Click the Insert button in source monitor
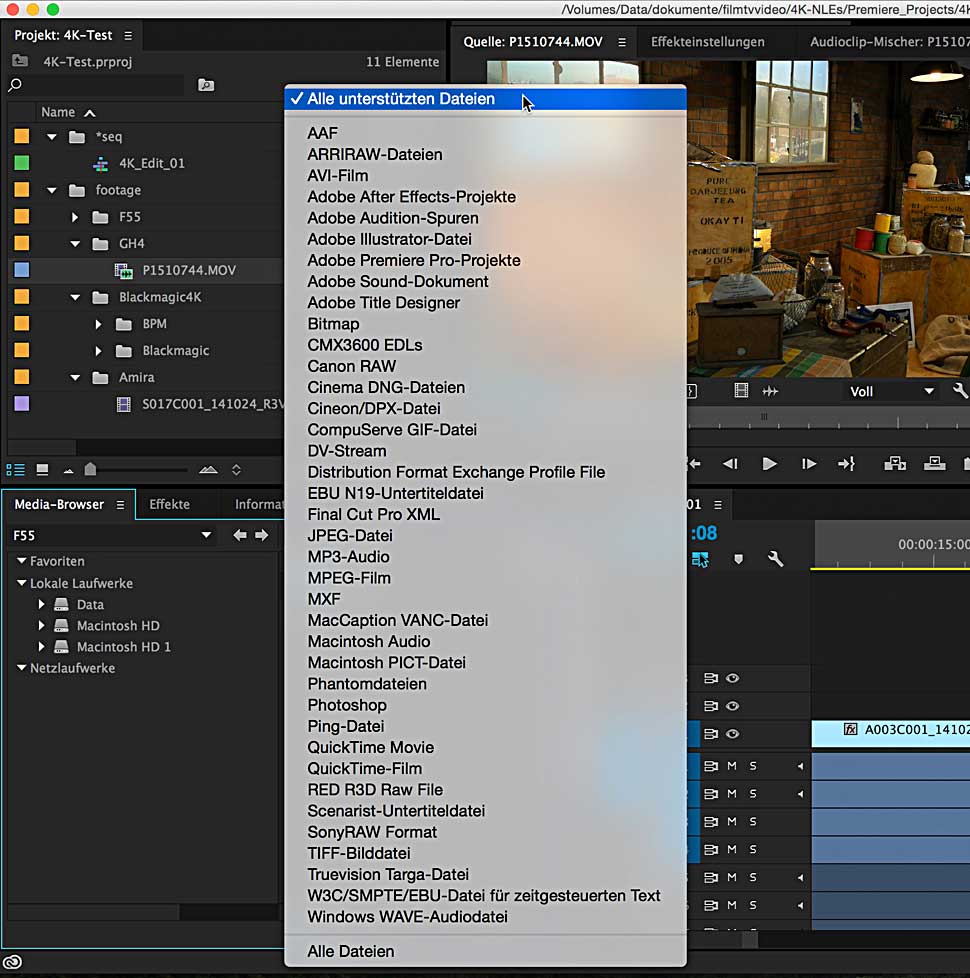The height and width of the screenshot is (978, 970). coord(895,463)
